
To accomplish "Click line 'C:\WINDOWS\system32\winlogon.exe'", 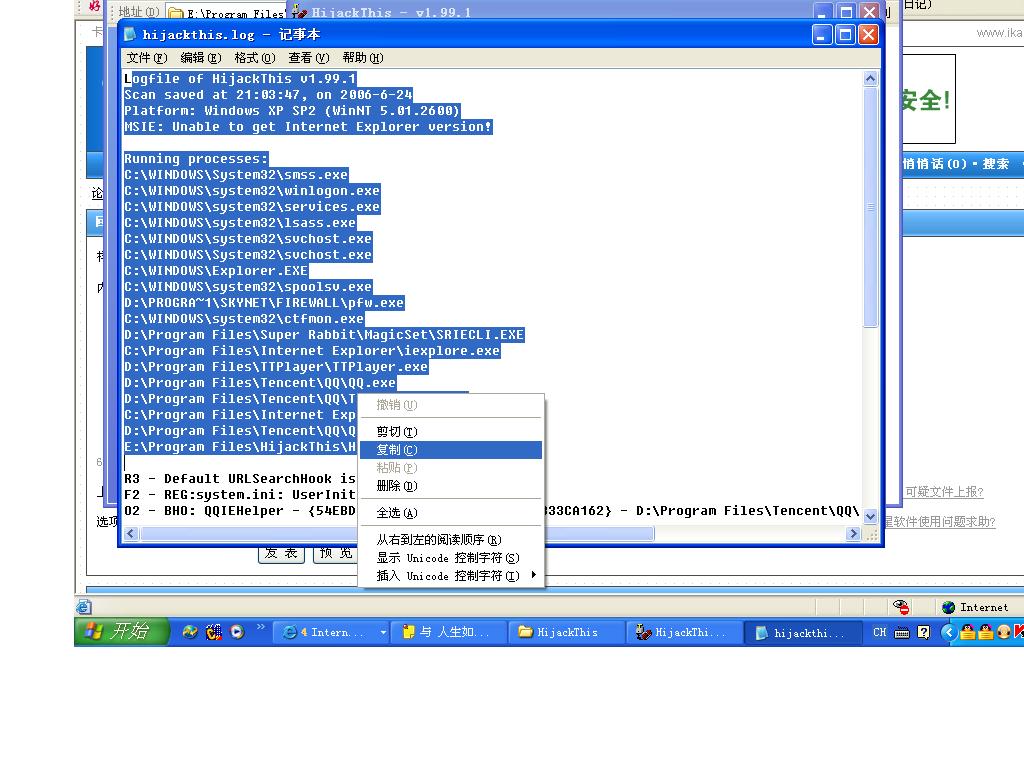I will (x=251, y=191).
